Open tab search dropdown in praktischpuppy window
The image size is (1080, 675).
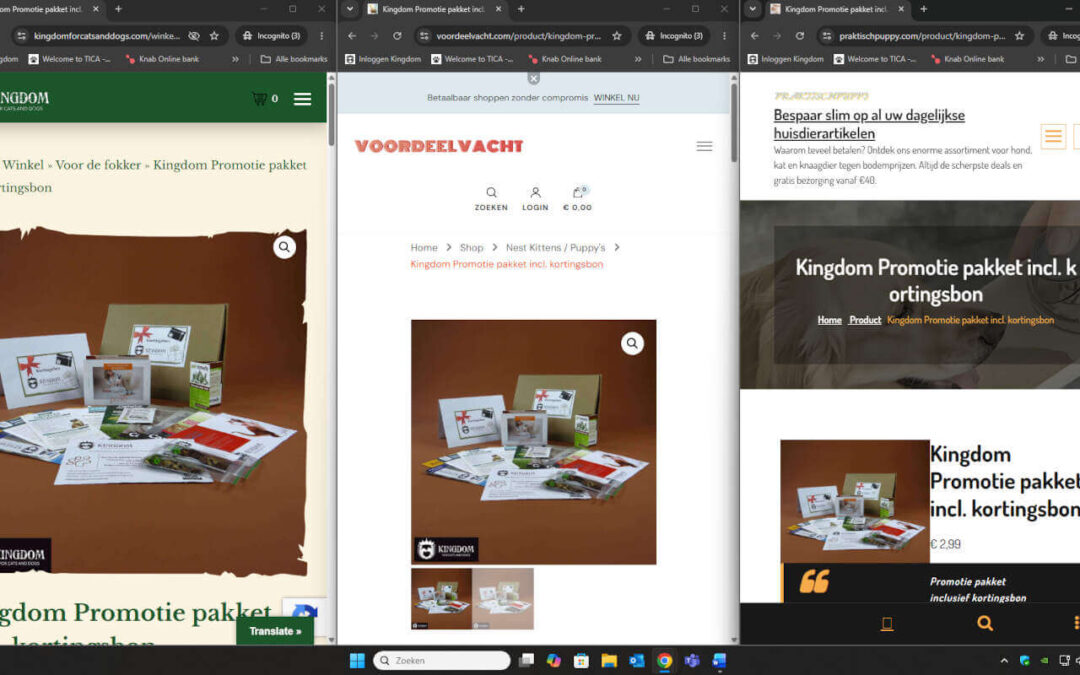click(753, 9)
